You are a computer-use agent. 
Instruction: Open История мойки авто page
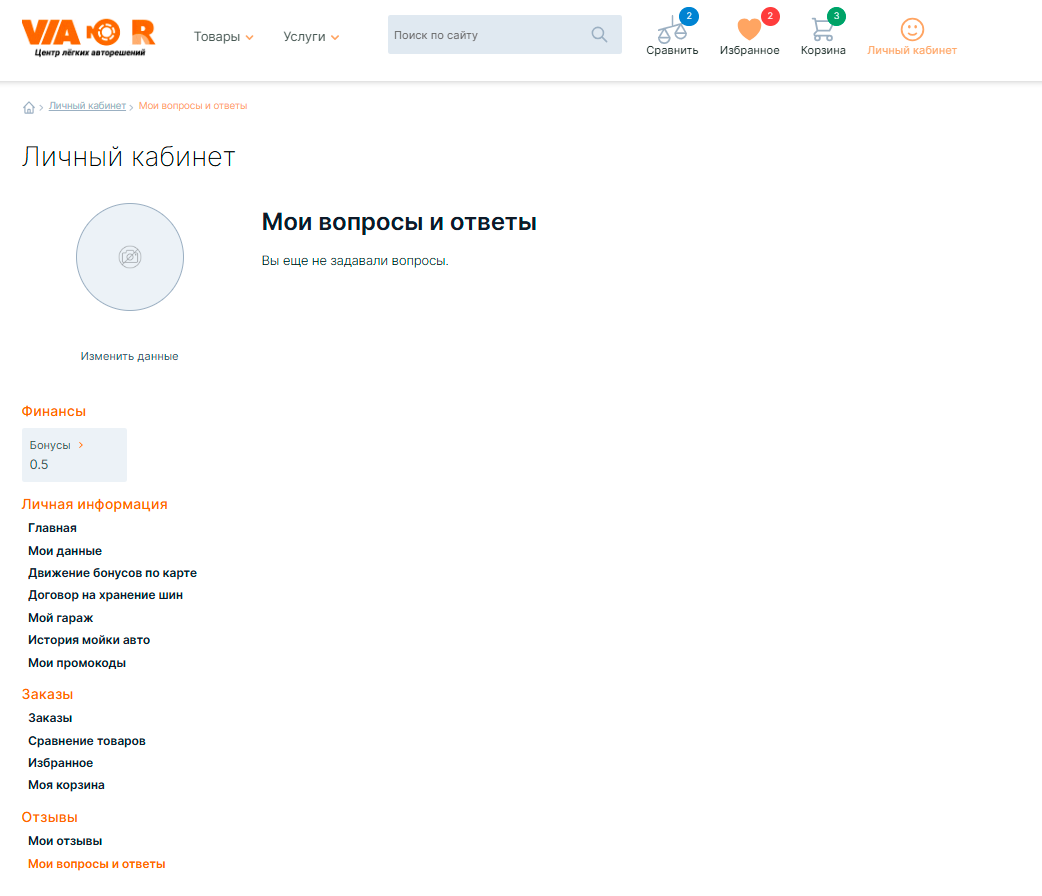(x=89, y=640)
